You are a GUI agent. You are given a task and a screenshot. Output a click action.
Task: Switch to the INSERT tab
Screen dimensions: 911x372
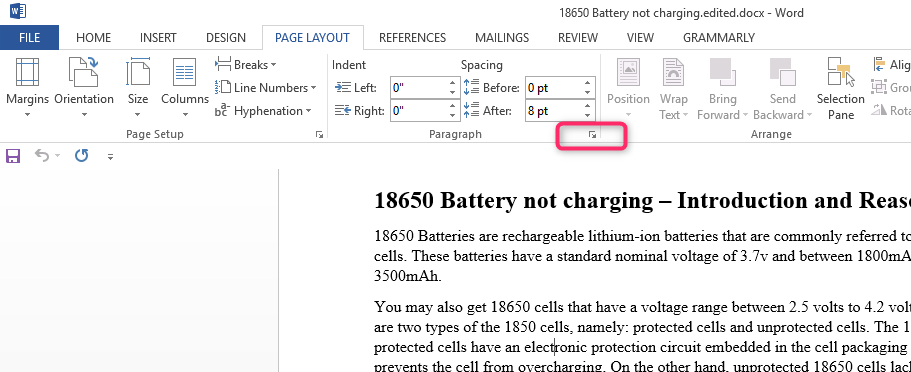click(158, 38)
